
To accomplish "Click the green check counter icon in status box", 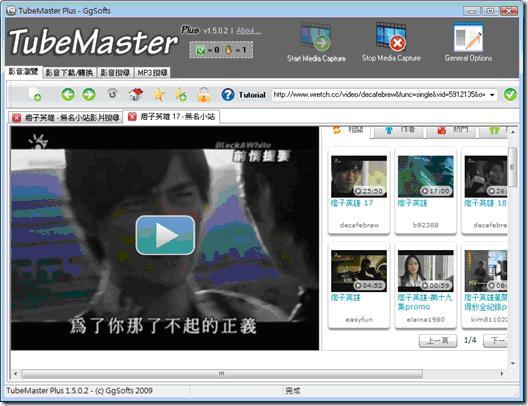I will tap(200, 50).
